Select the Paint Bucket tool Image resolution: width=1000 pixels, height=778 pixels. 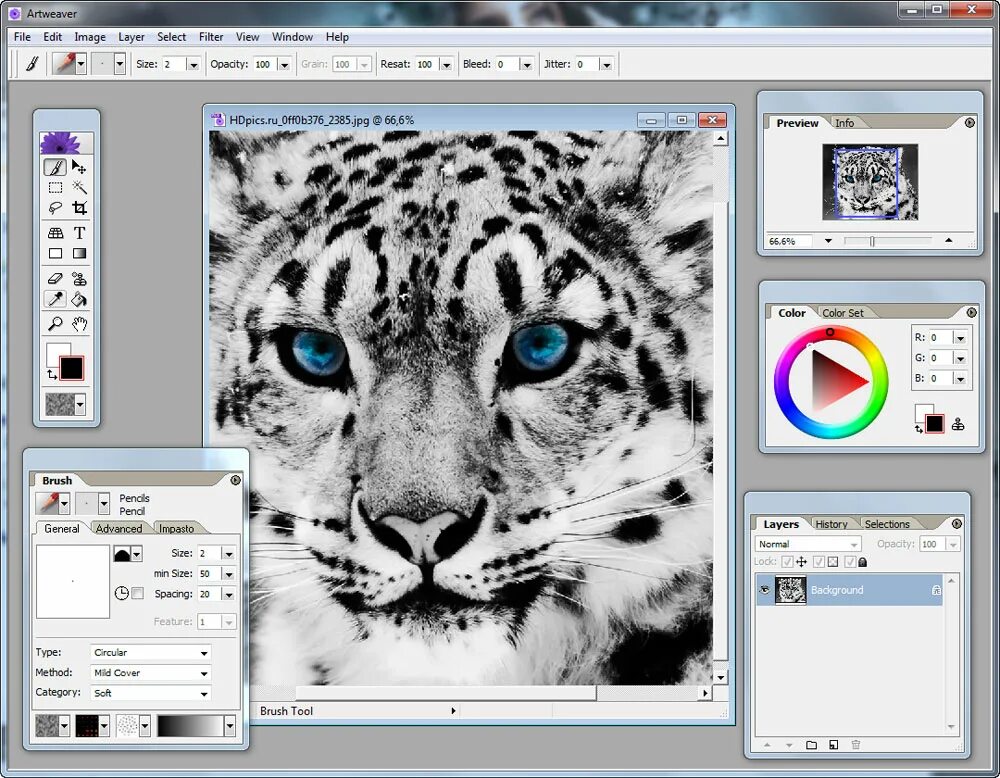click(x=79, y=299)
